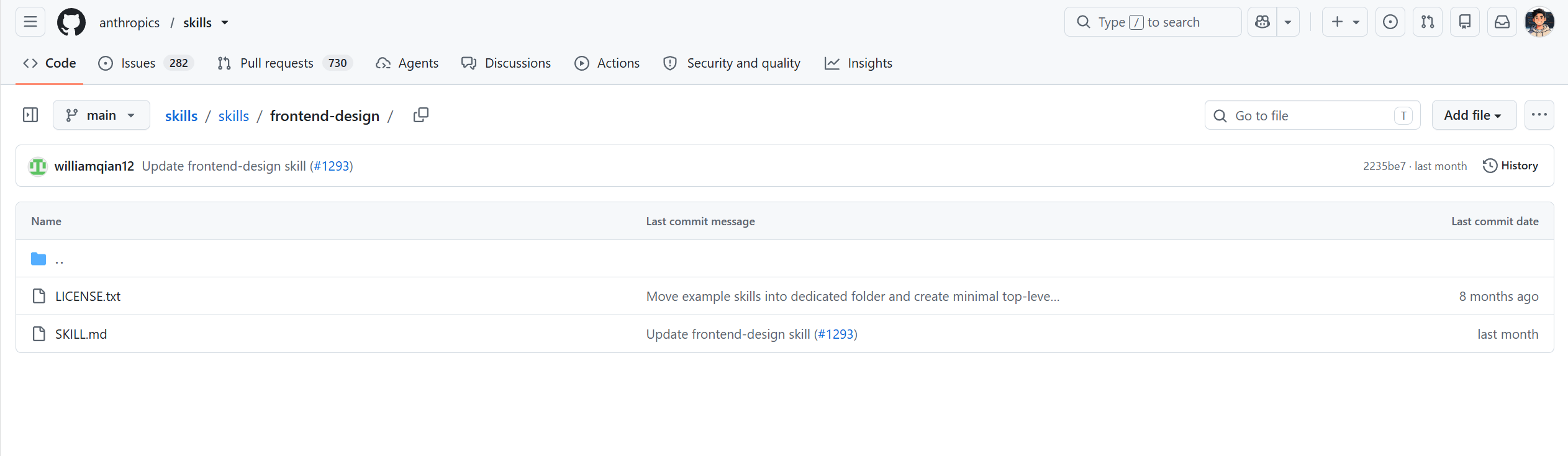This screenshot has width=1568, height=456.
Task: Open the root skills breadcrumb link
Action: tap(181, 116)
